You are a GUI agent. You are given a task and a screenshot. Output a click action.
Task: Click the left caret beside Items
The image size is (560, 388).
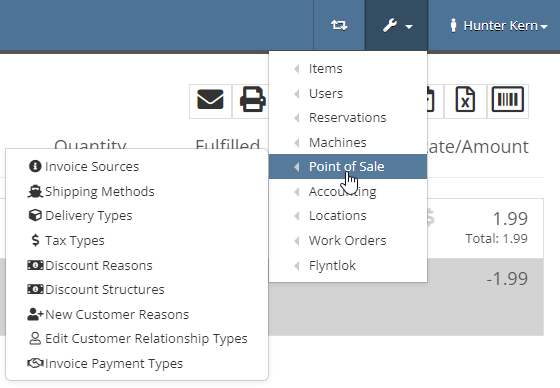[x=296, y=68]
